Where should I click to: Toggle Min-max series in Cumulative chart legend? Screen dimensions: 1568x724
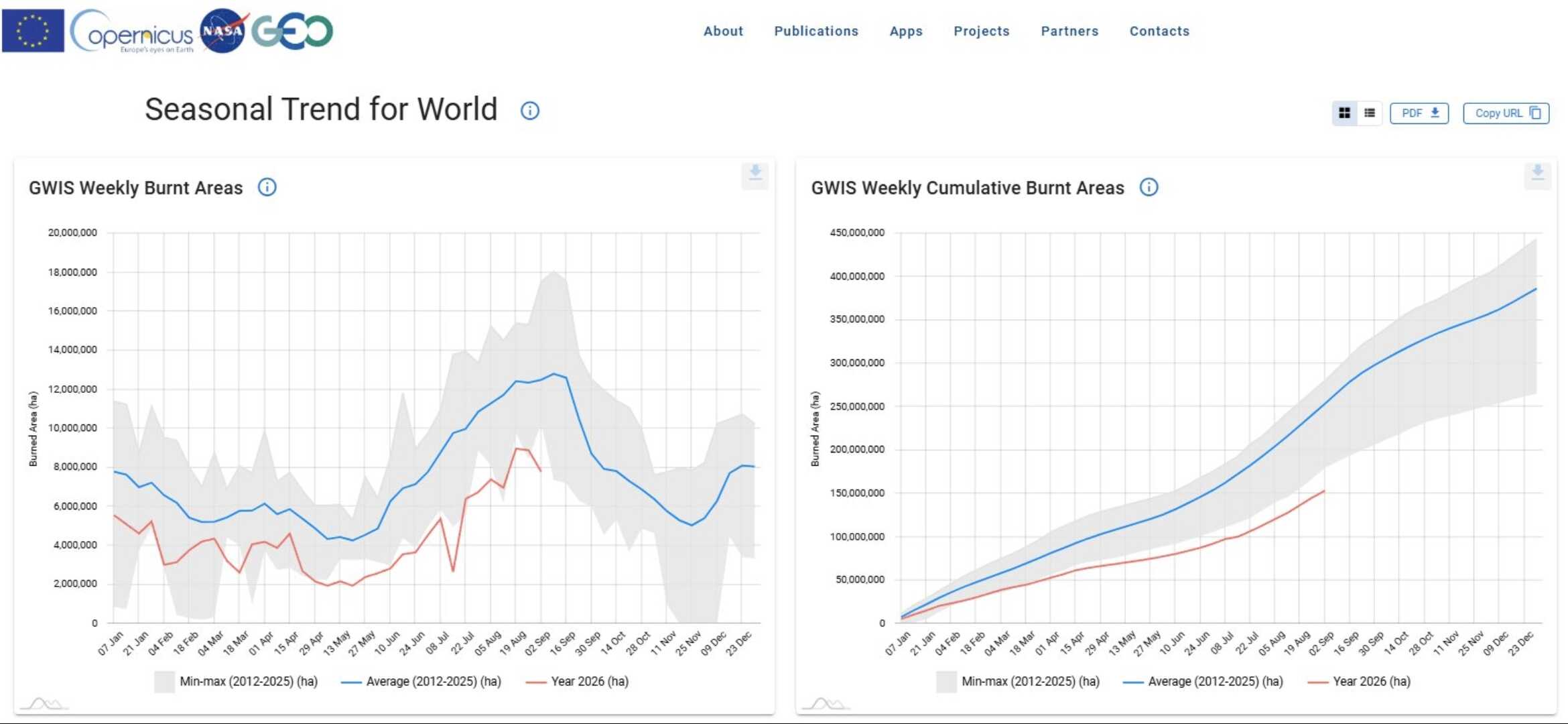pyautogui.click(x=1019, y=682)
